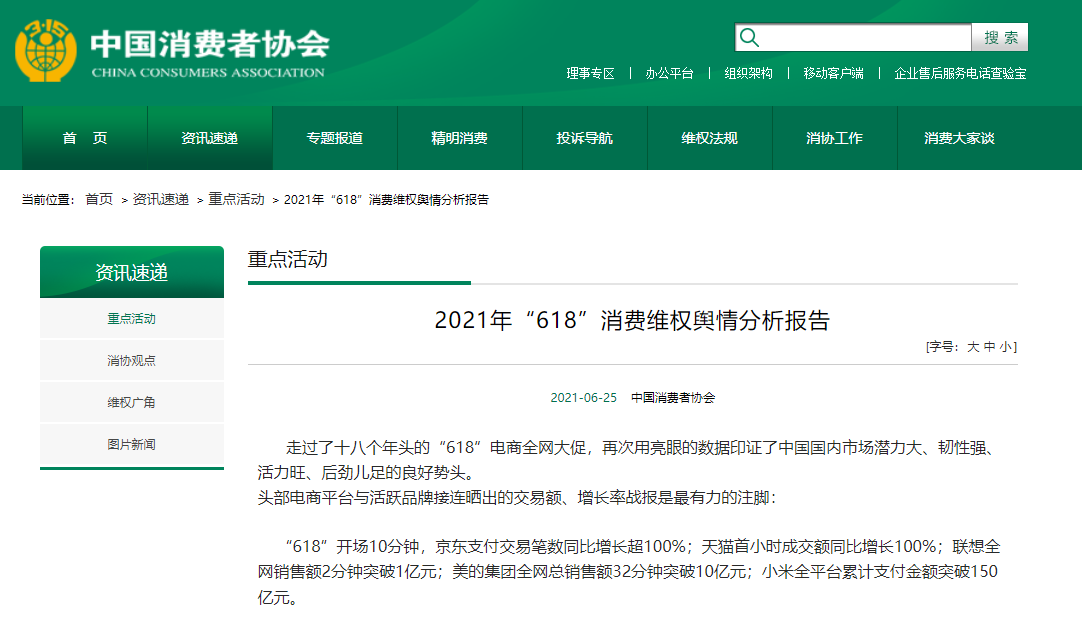Visit the 消费大家谈 section
Image resolution: width=1082 pixels, height=636 pixels.
pyautogui.click(x=960, y=138)
